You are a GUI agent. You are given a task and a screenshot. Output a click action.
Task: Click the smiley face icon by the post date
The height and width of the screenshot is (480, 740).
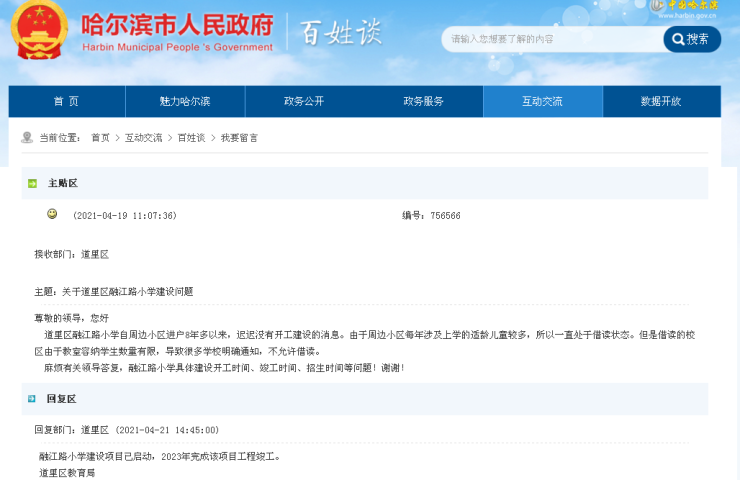coord(52,214)
